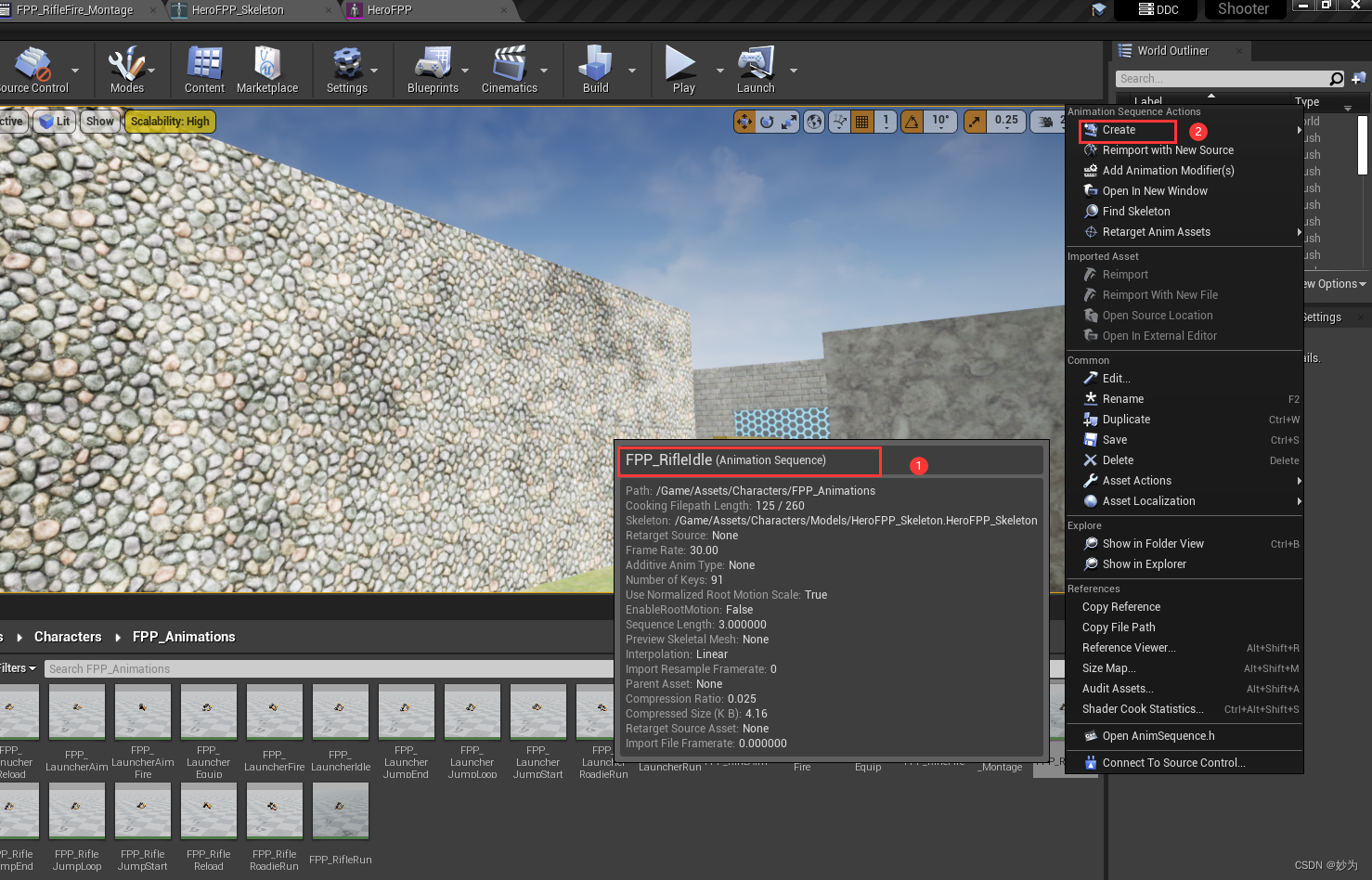The image size is (1372, 880).
Task: Toggle rotation angle snapping in viewport
Action: coord(913,122)
